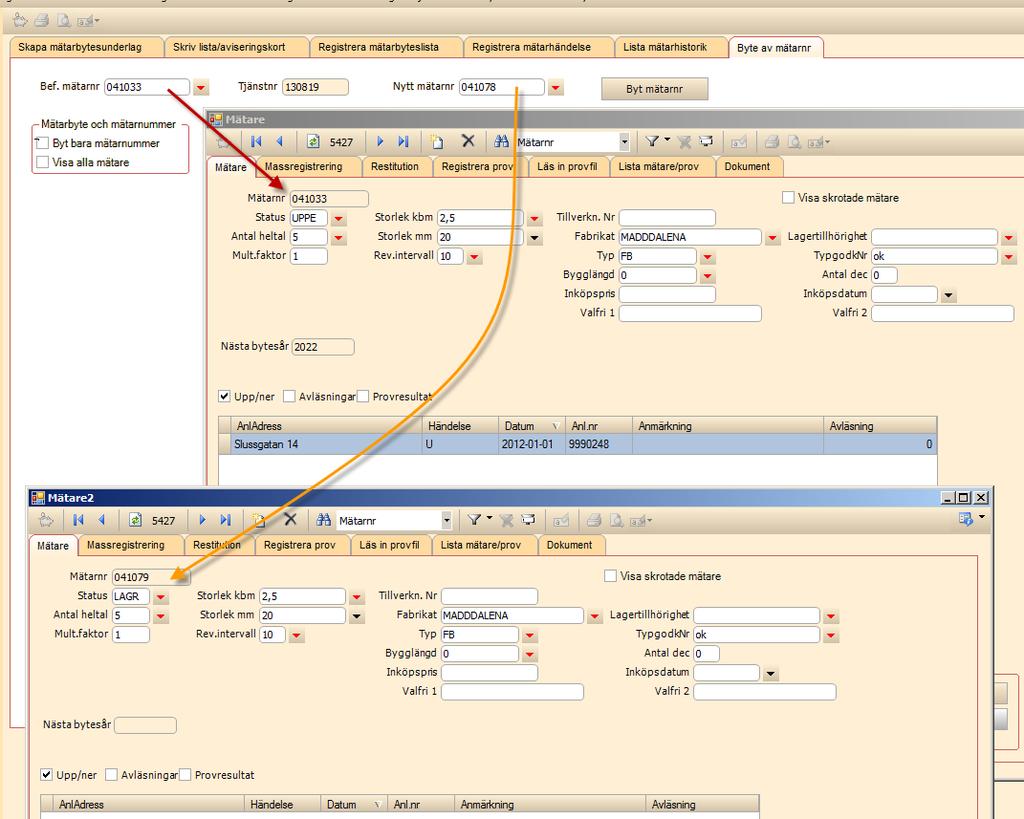Image resolution: width=1024 pixels, height=819 pixels.
Task: Go to previous record in Mätare2 window
Action: (102, 520)
